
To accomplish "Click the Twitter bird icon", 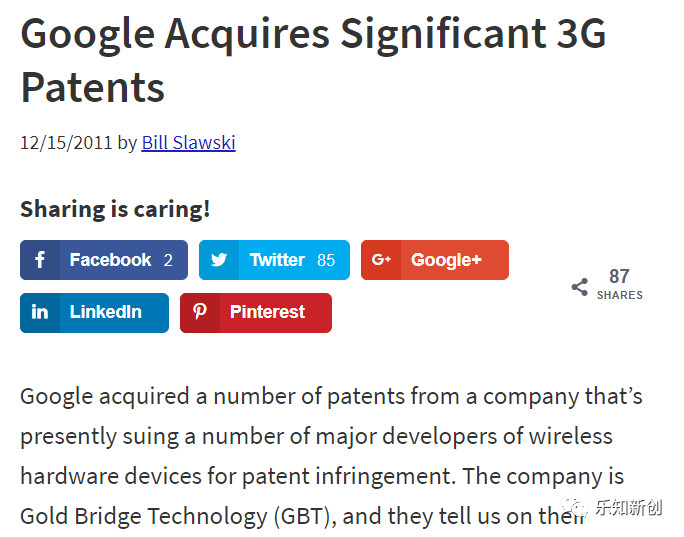I will coord(219,260).
